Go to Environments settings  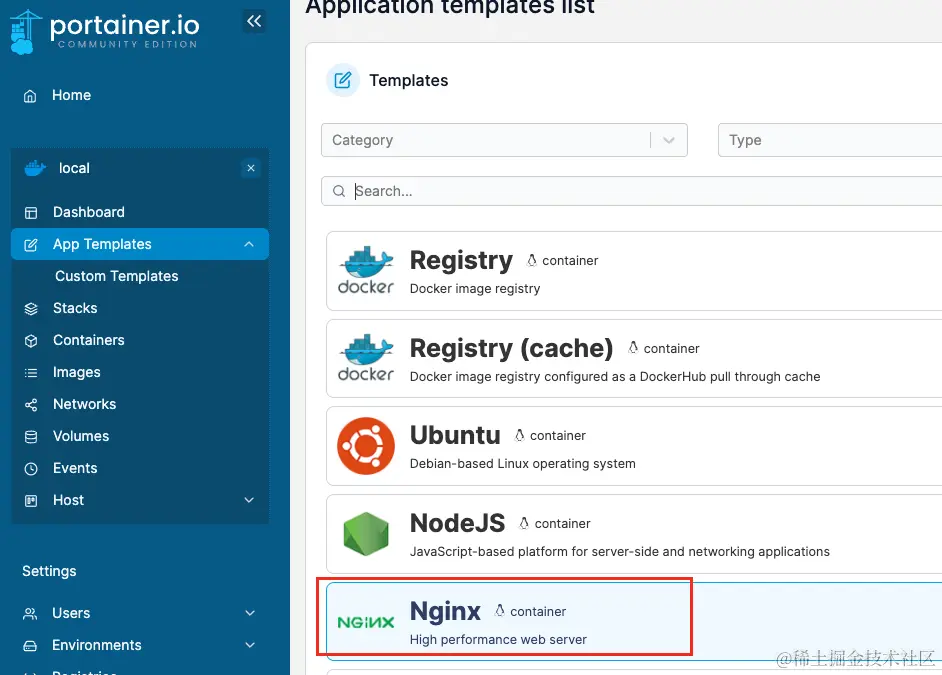pos(96,645)
